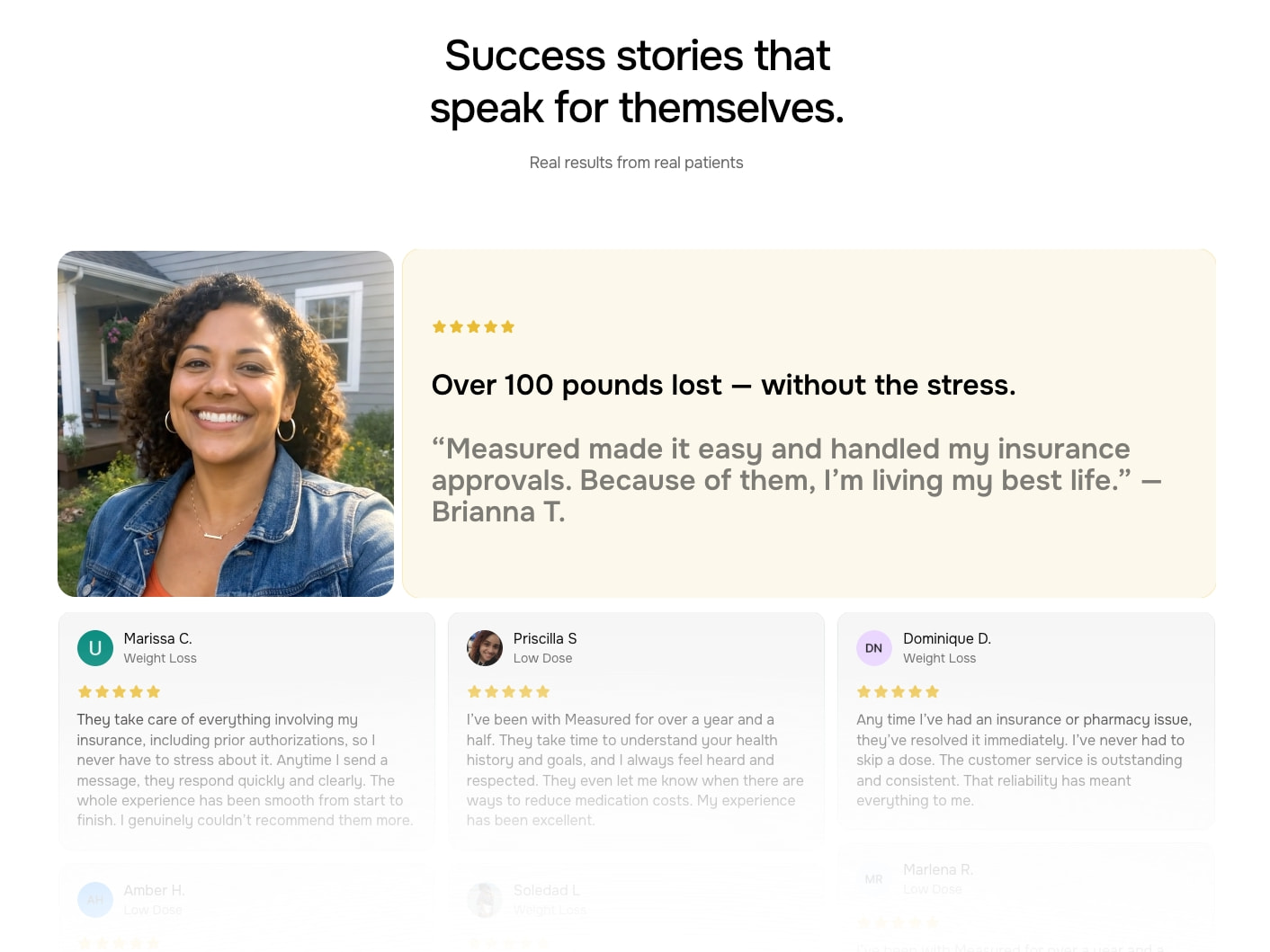Click Priscilla S's profile photo avatar
The width and height of the screenshot is (1270, 952).
click(x=485, y=648)
